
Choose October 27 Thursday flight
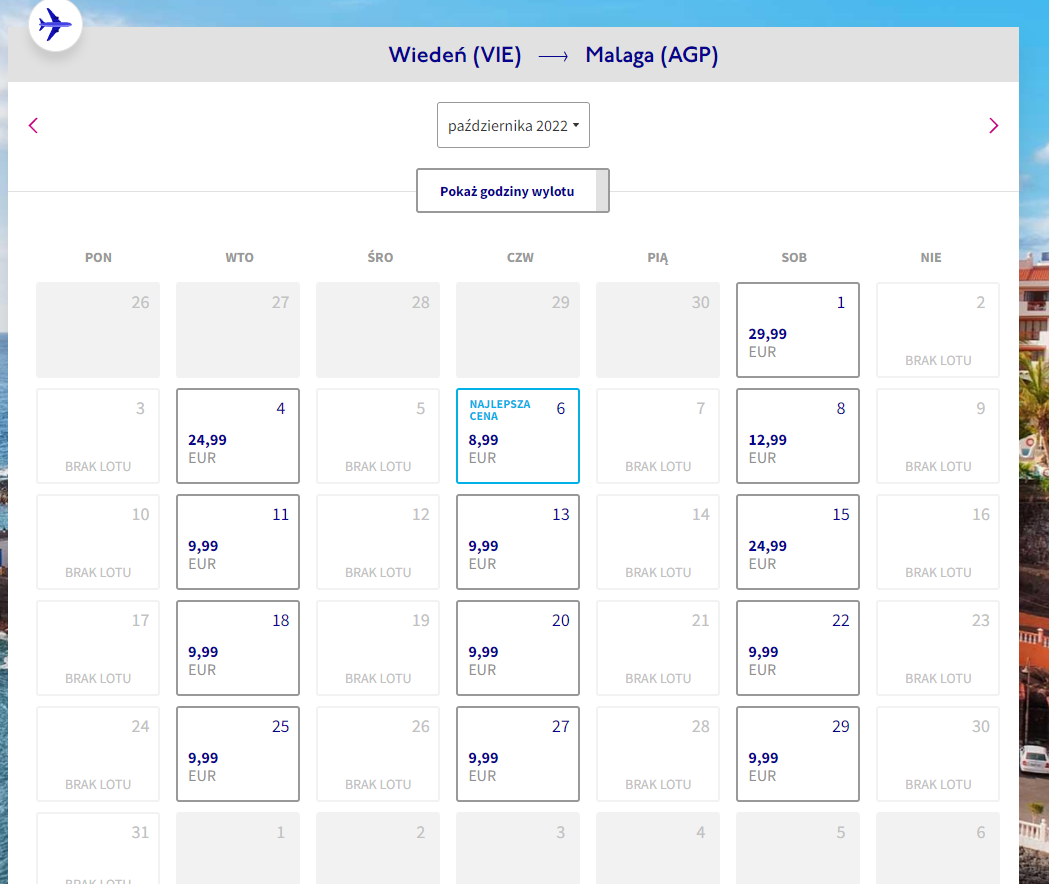tap(518, 754)
